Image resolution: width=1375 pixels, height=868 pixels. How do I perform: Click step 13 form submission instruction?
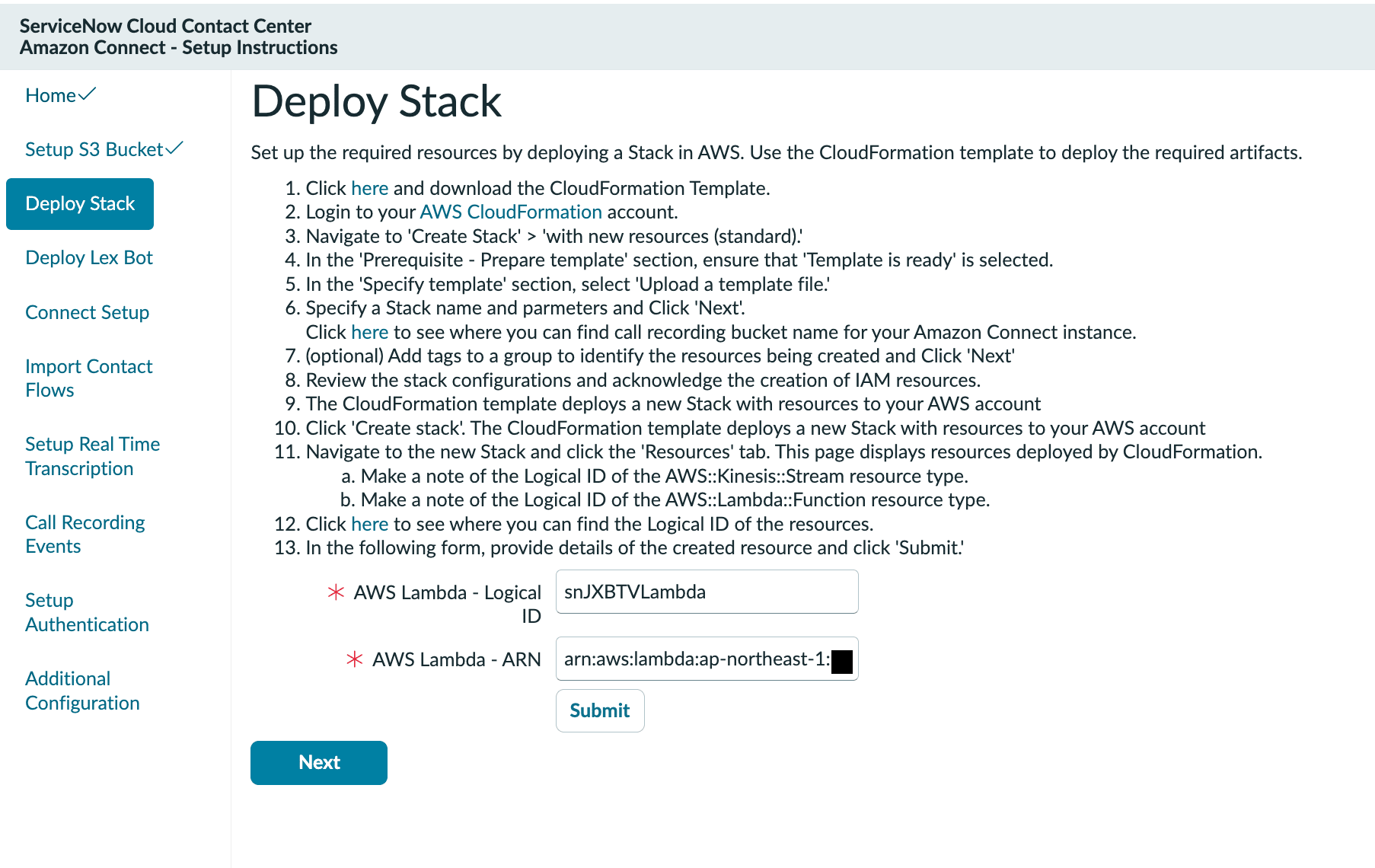tap(635, 547)
